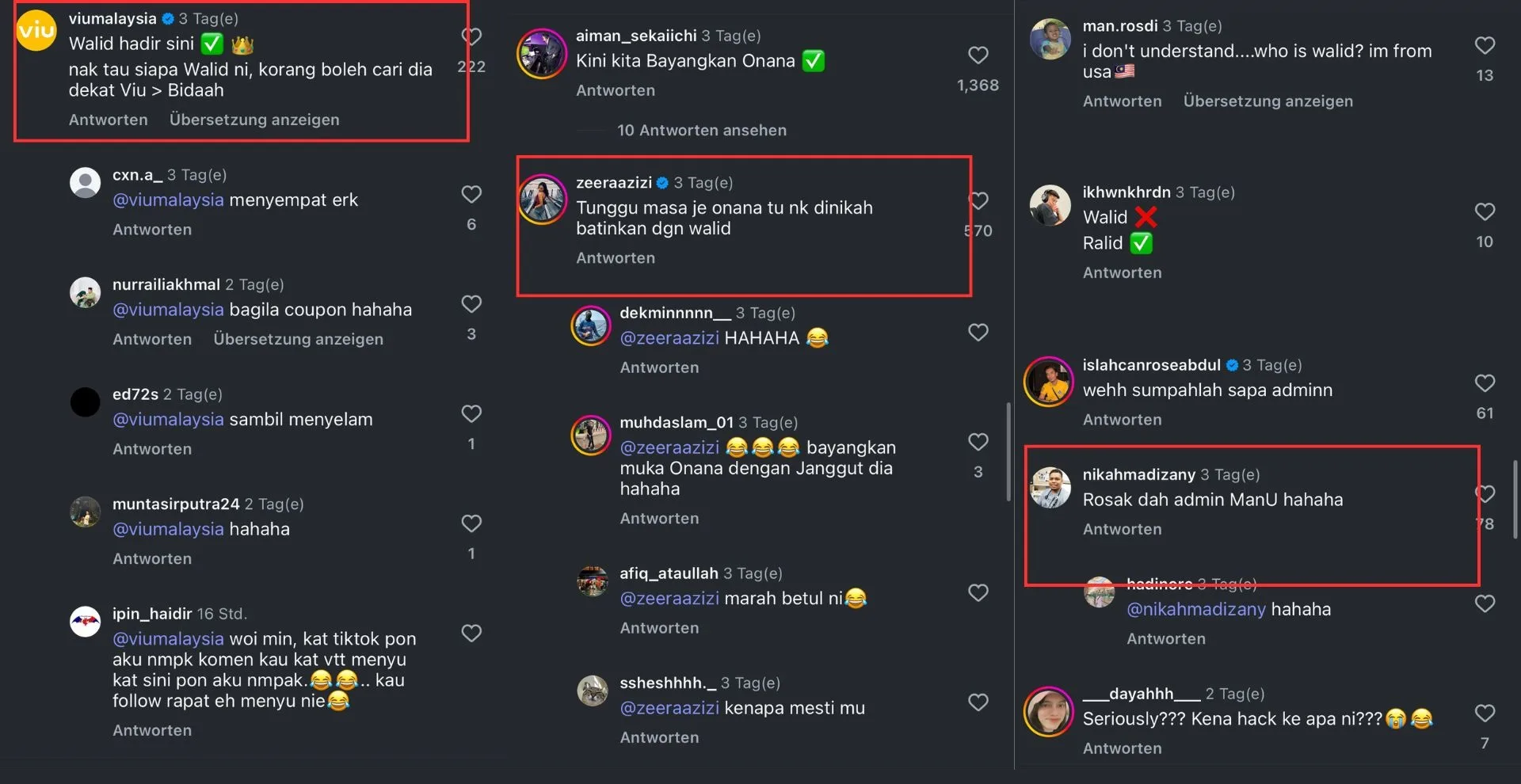
Task: Open viumalaysia profile from username
Action: point(112,18)
